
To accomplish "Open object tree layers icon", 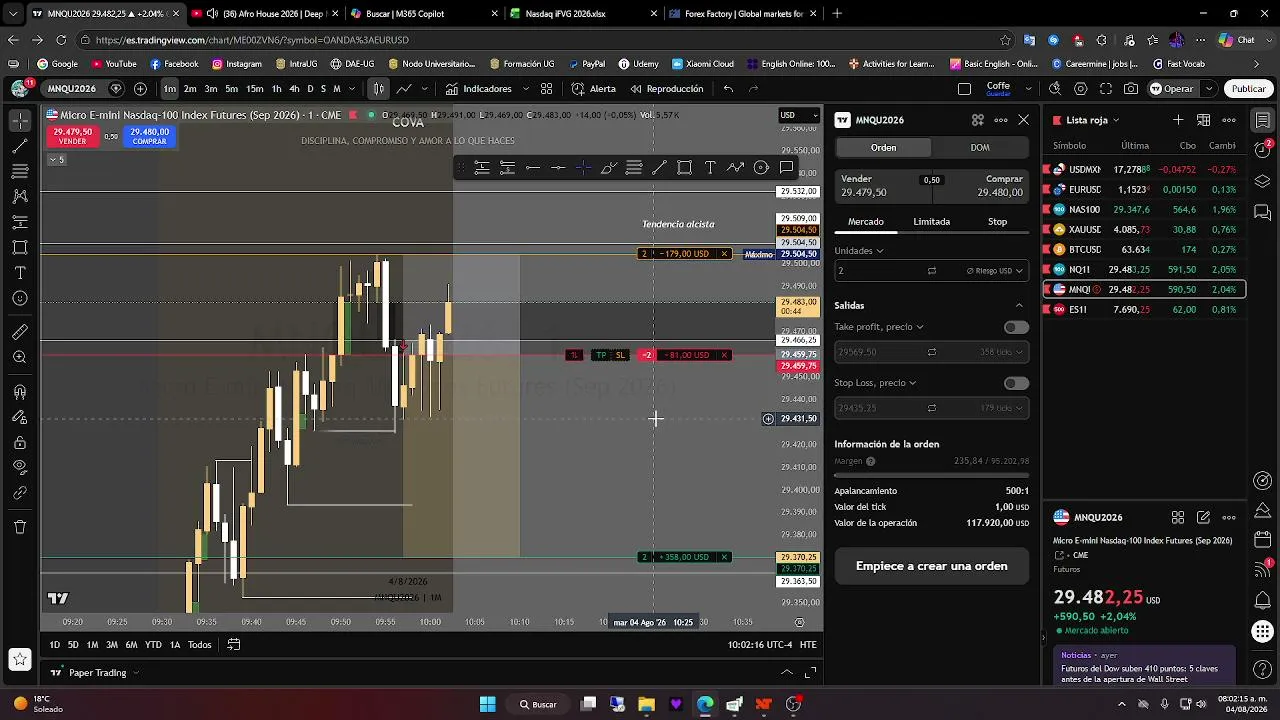I will [1263, 181].
